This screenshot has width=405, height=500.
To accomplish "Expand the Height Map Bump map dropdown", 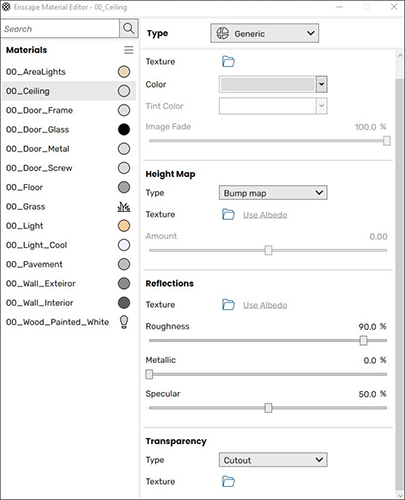I will [x=273, y=193].
